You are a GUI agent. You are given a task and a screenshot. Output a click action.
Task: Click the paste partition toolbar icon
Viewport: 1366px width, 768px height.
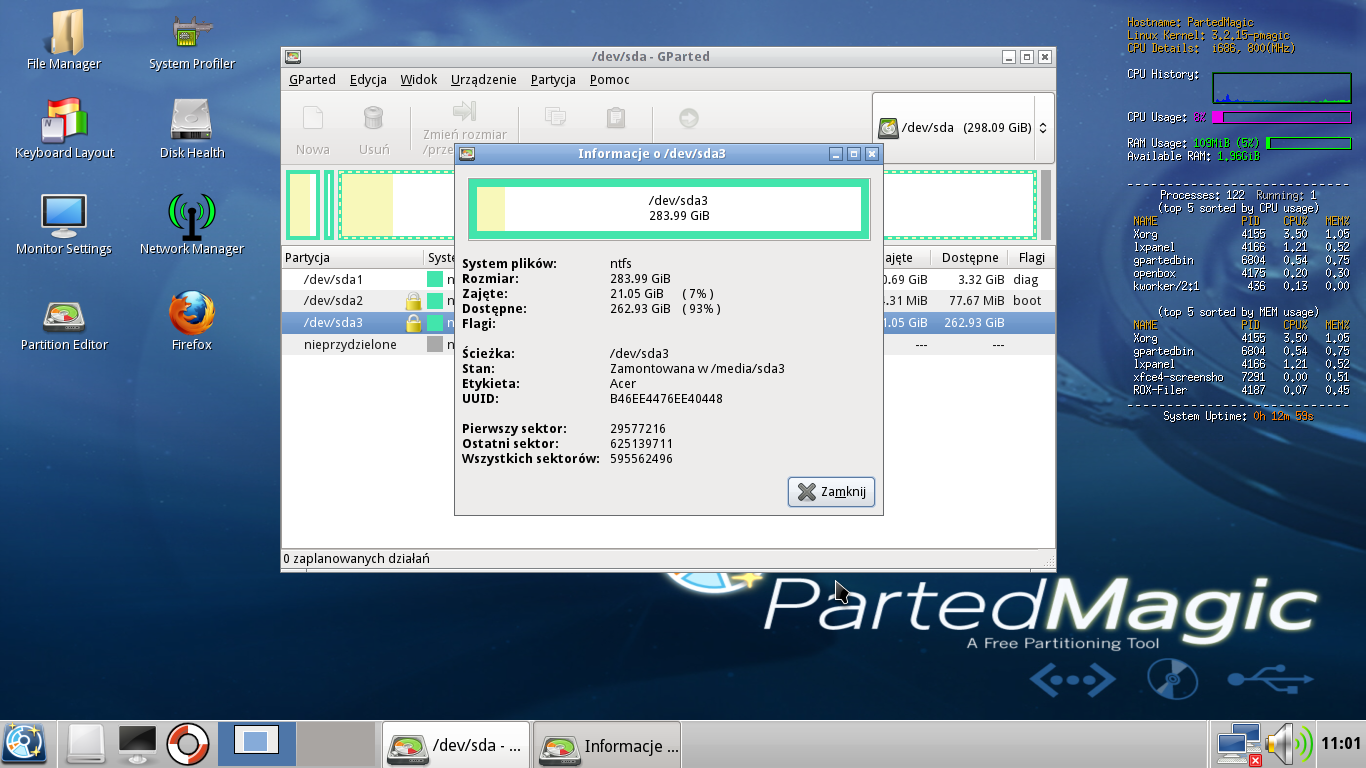[615, 118]
